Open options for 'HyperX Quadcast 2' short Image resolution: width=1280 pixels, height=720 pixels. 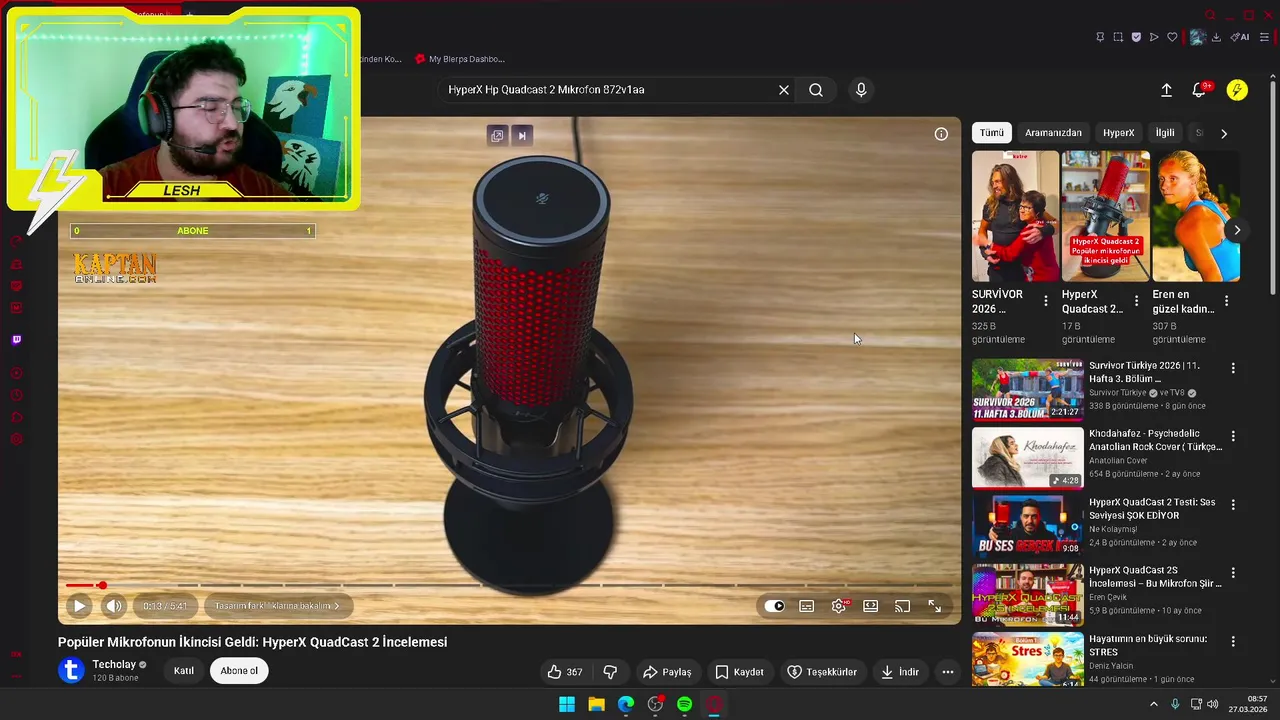click(x=1136, y=301)
